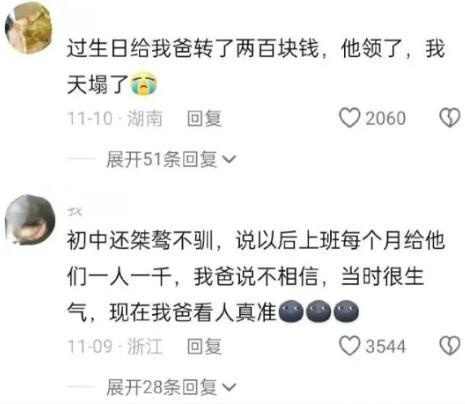
Task: Select the comment text about 桀骜不驯
Action: click(256, 276)
